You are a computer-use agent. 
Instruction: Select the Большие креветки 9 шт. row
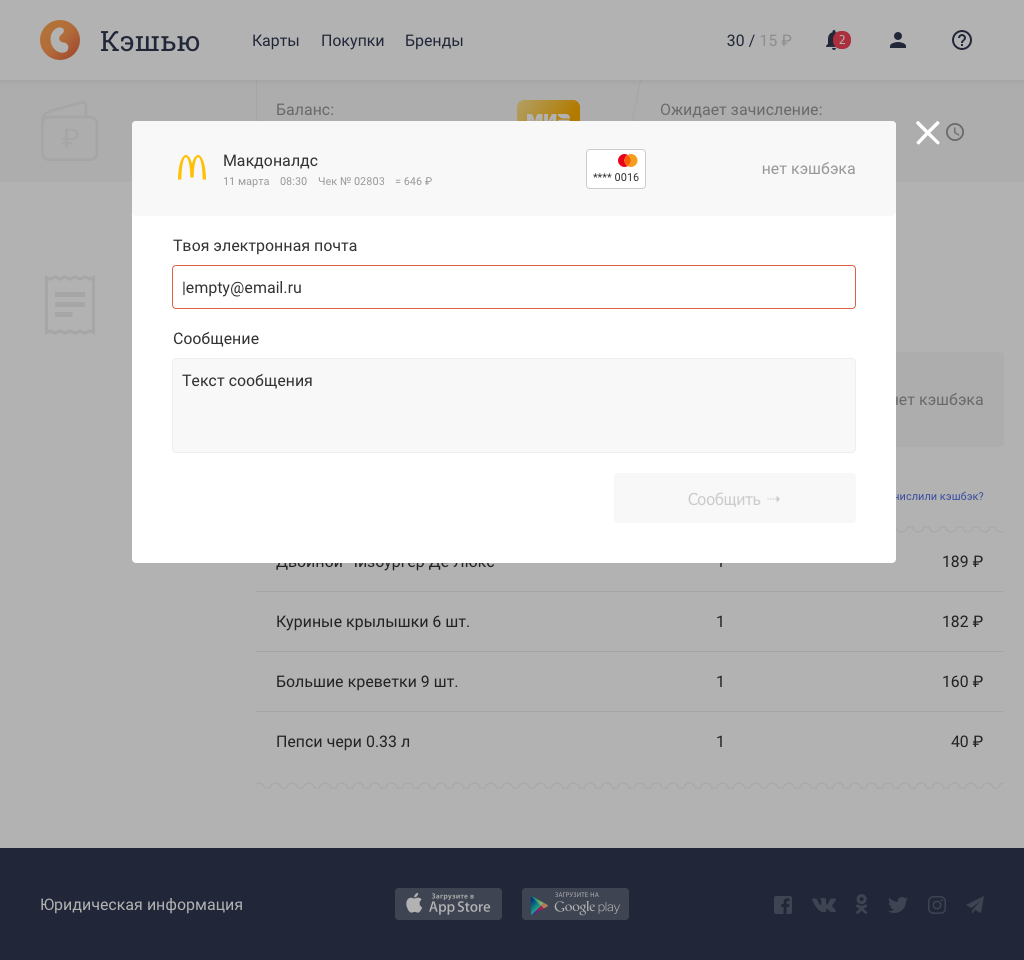[x=630, y=682]
